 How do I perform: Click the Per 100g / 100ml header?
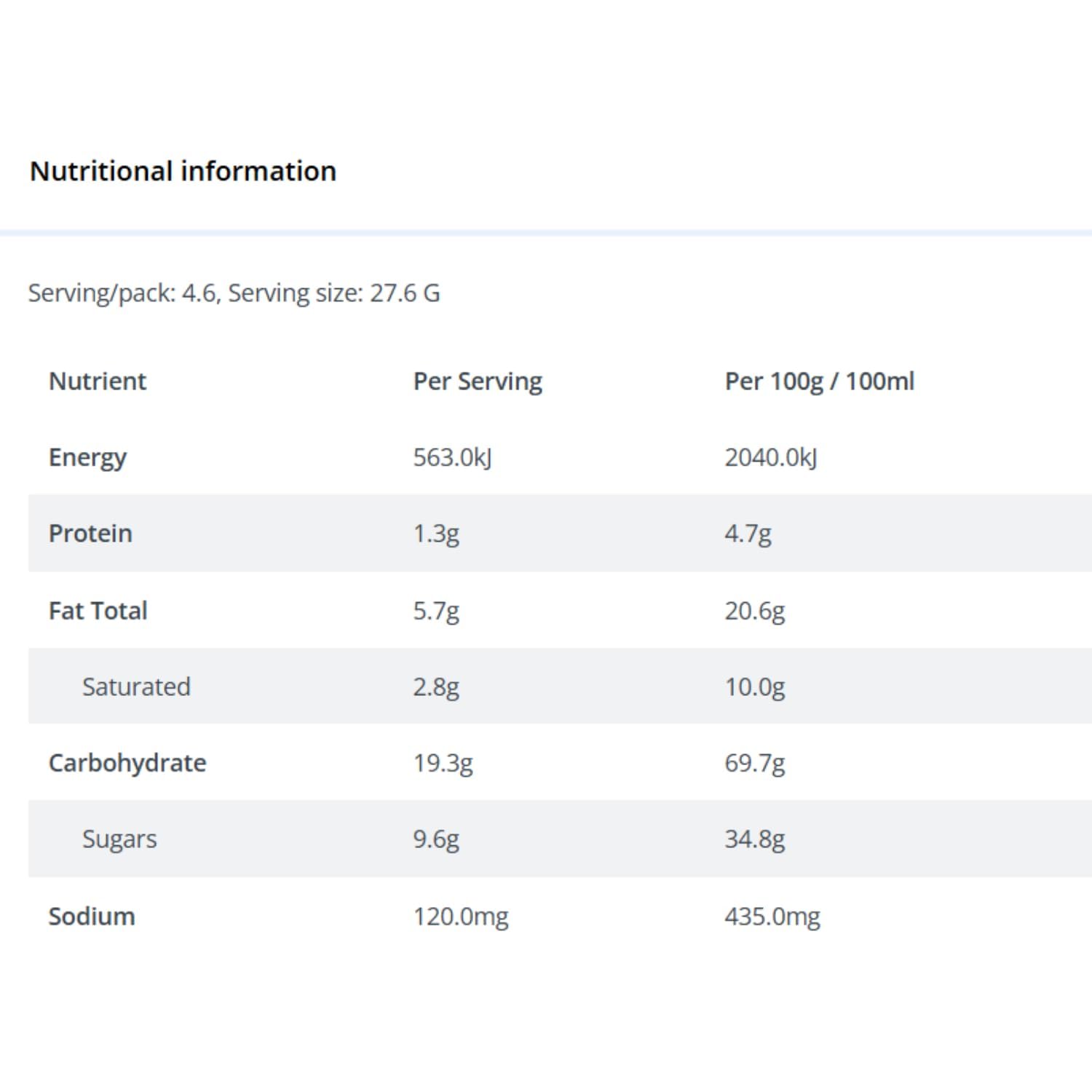tap(819, 381)
